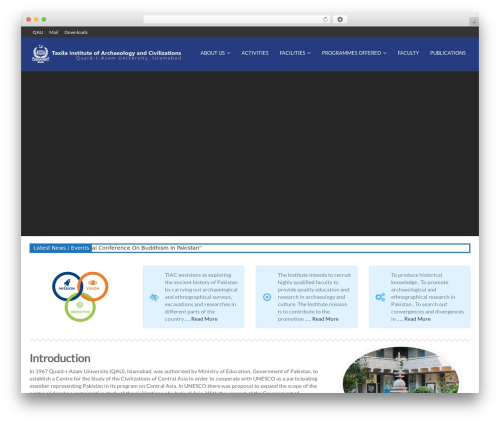Click the Quaid-i-Azam University, Islamabad subtitle
Viewport: 500px width, 423px height.
(x=128, y=58)
